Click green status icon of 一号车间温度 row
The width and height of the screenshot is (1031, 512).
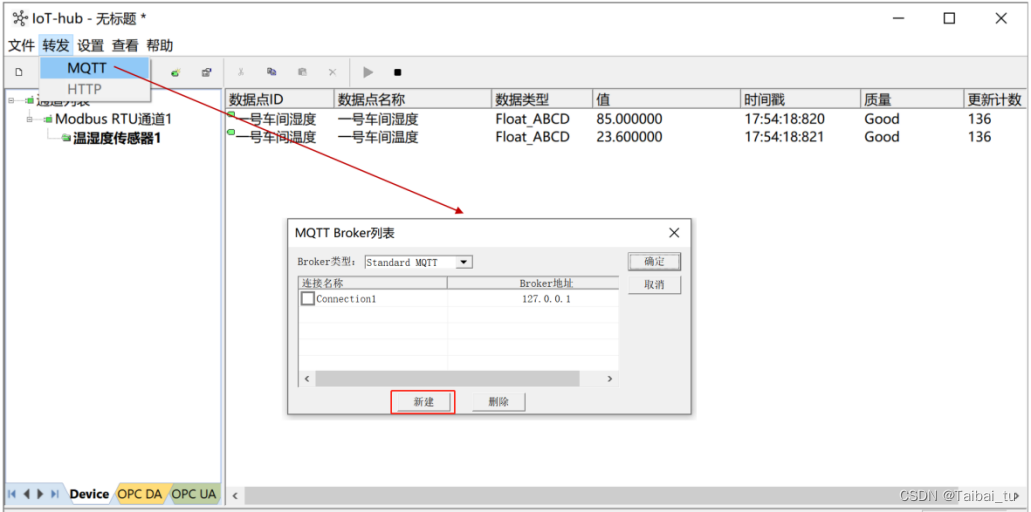231,133
